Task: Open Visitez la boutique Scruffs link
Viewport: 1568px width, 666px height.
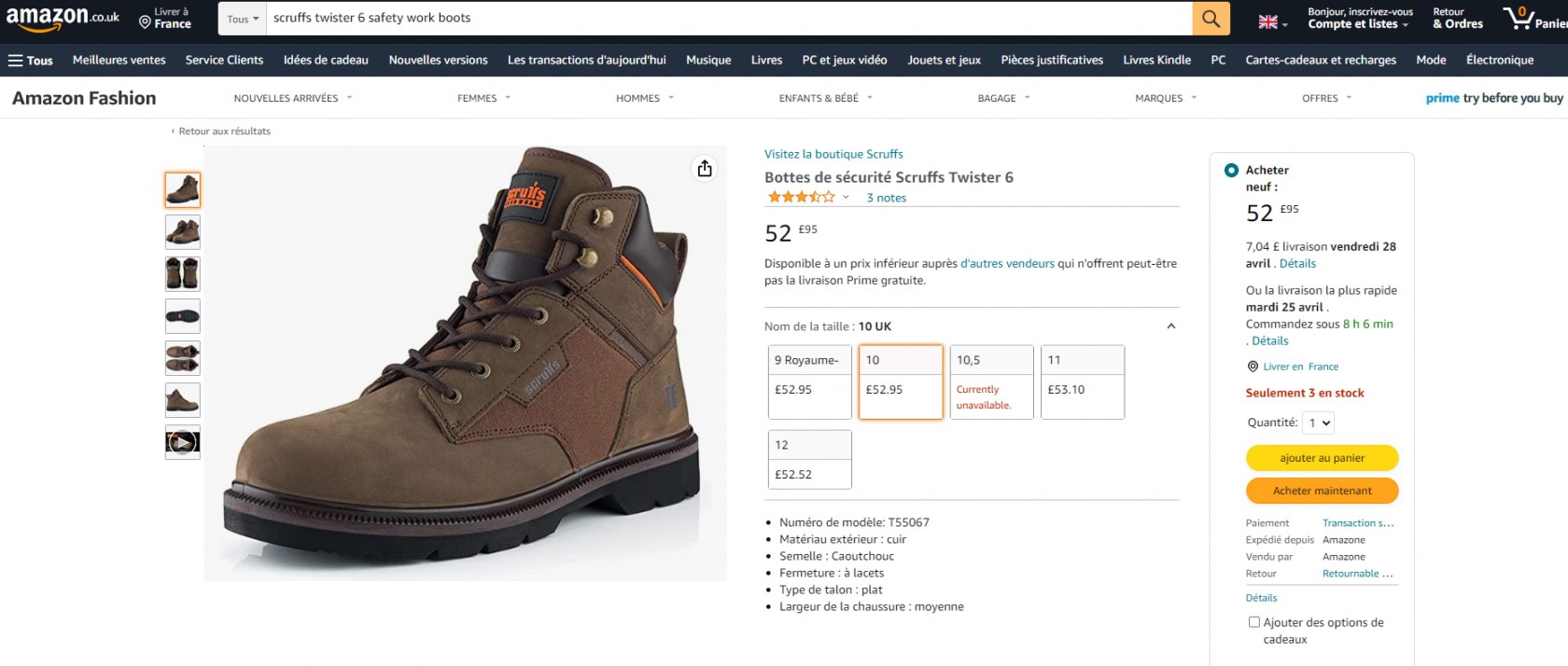Action: click(x=833, y=154)
